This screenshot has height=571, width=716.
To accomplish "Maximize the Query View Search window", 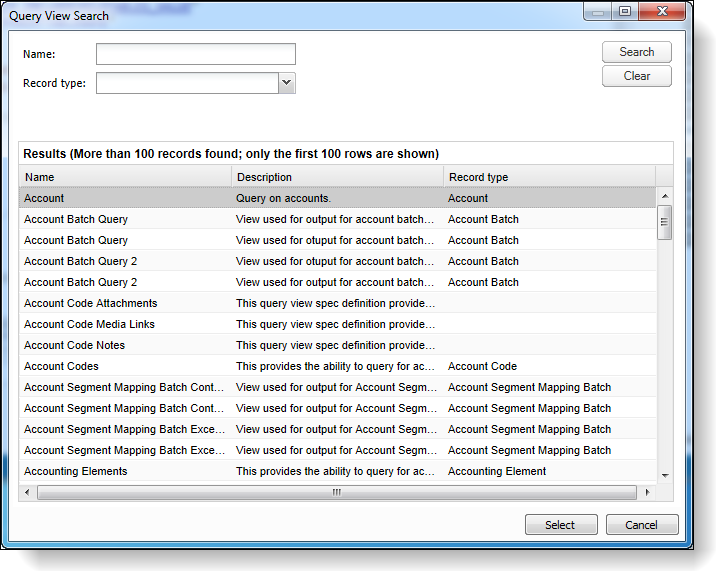I will [625, 11].
